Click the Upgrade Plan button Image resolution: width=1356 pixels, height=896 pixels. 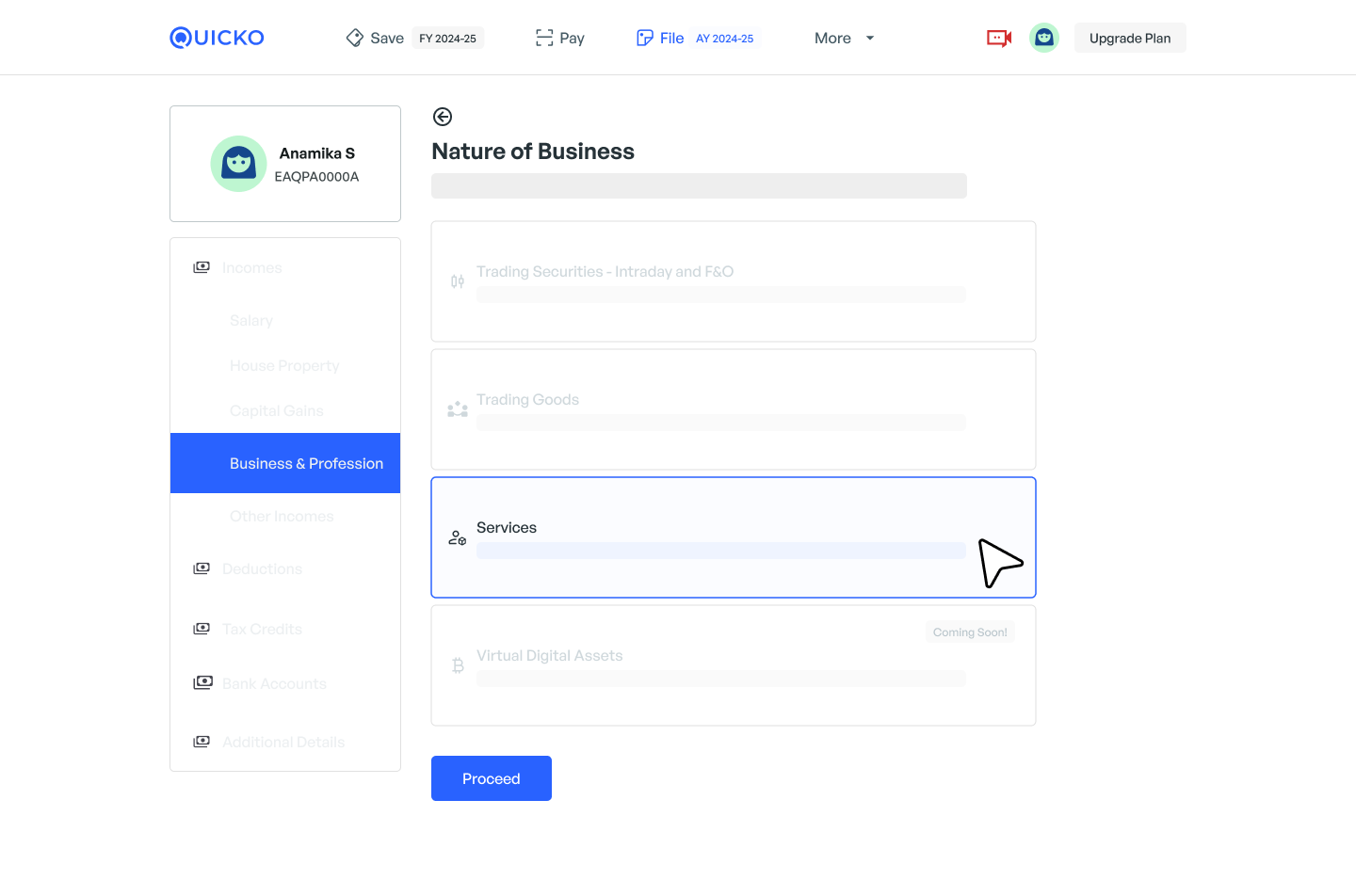[1129, 38]
